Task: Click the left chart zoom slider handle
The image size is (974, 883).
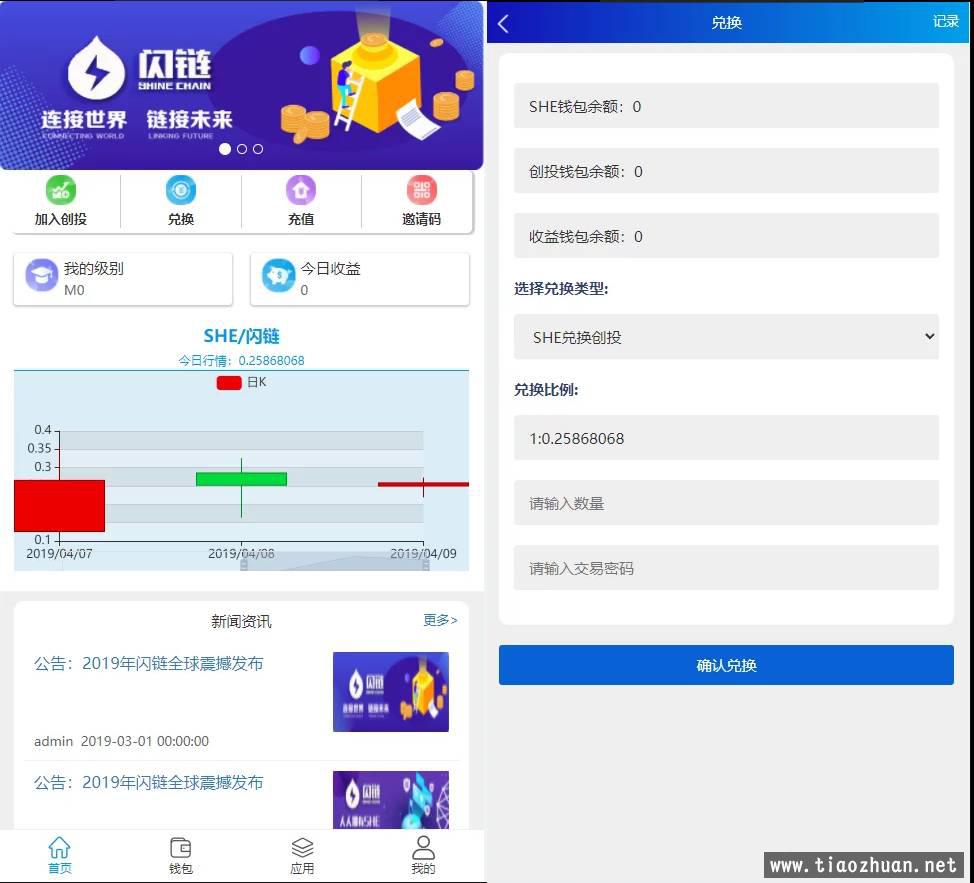Action: [x=244, y=564]
